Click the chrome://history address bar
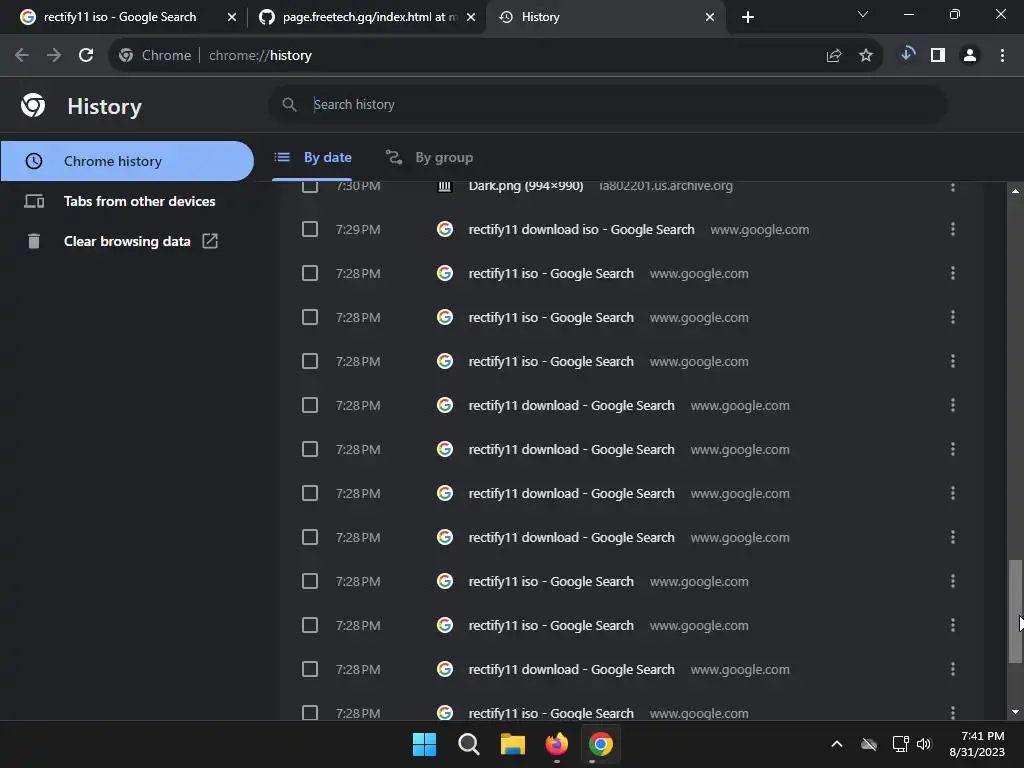This screenshot has height=768, width=1024. tap(496, 56)
